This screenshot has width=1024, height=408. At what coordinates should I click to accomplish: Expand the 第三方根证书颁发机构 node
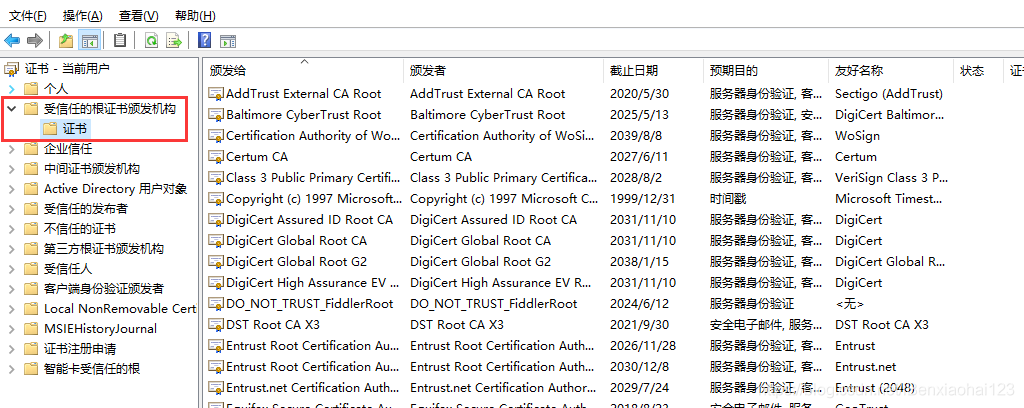click(x=11, y=249)
